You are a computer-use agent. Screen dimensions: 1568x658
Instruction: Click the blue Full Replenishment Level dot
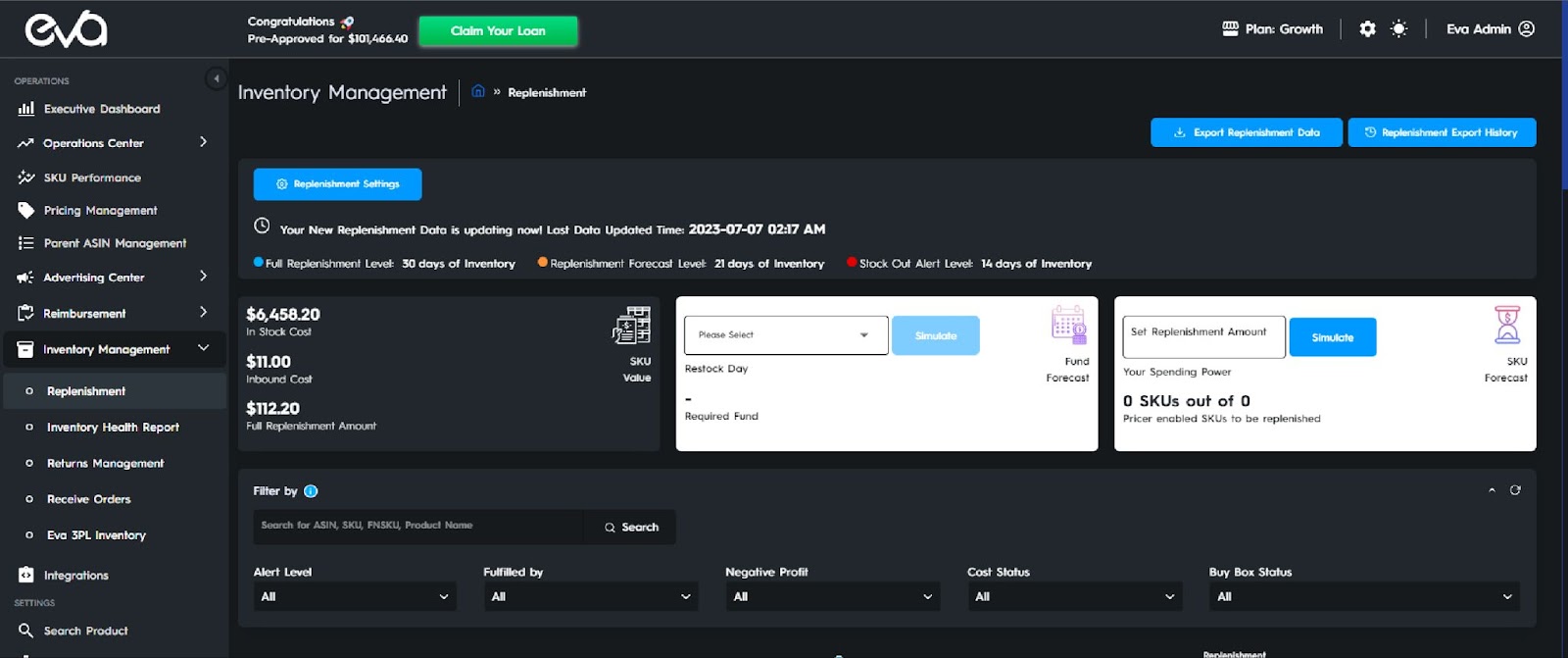[x=259, y=262]
